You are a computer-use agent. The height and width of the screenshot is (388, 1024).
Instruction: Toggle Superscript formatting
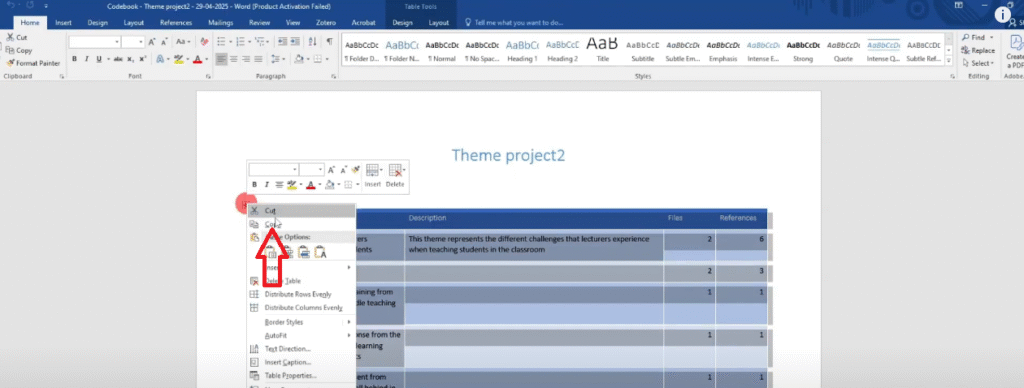142,59
